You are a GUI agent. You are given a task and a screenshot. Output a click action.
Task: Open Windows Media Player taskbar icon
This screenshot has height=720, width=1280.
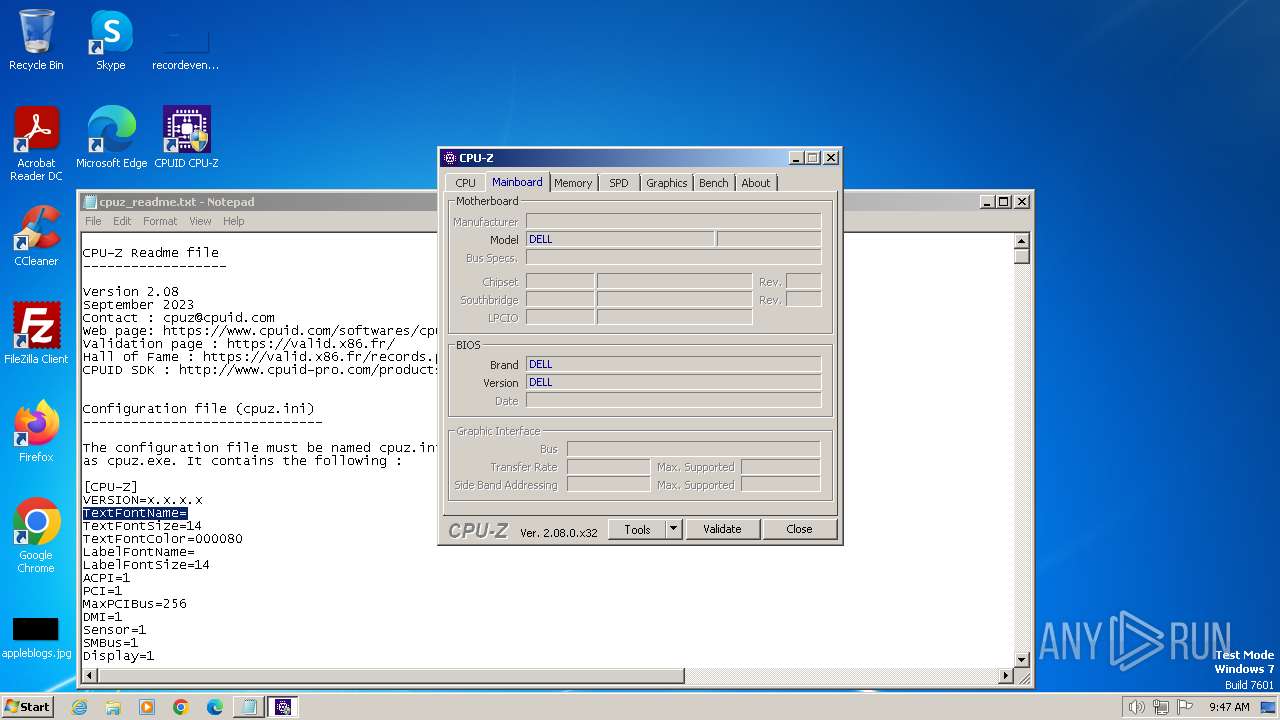point(147,707)
